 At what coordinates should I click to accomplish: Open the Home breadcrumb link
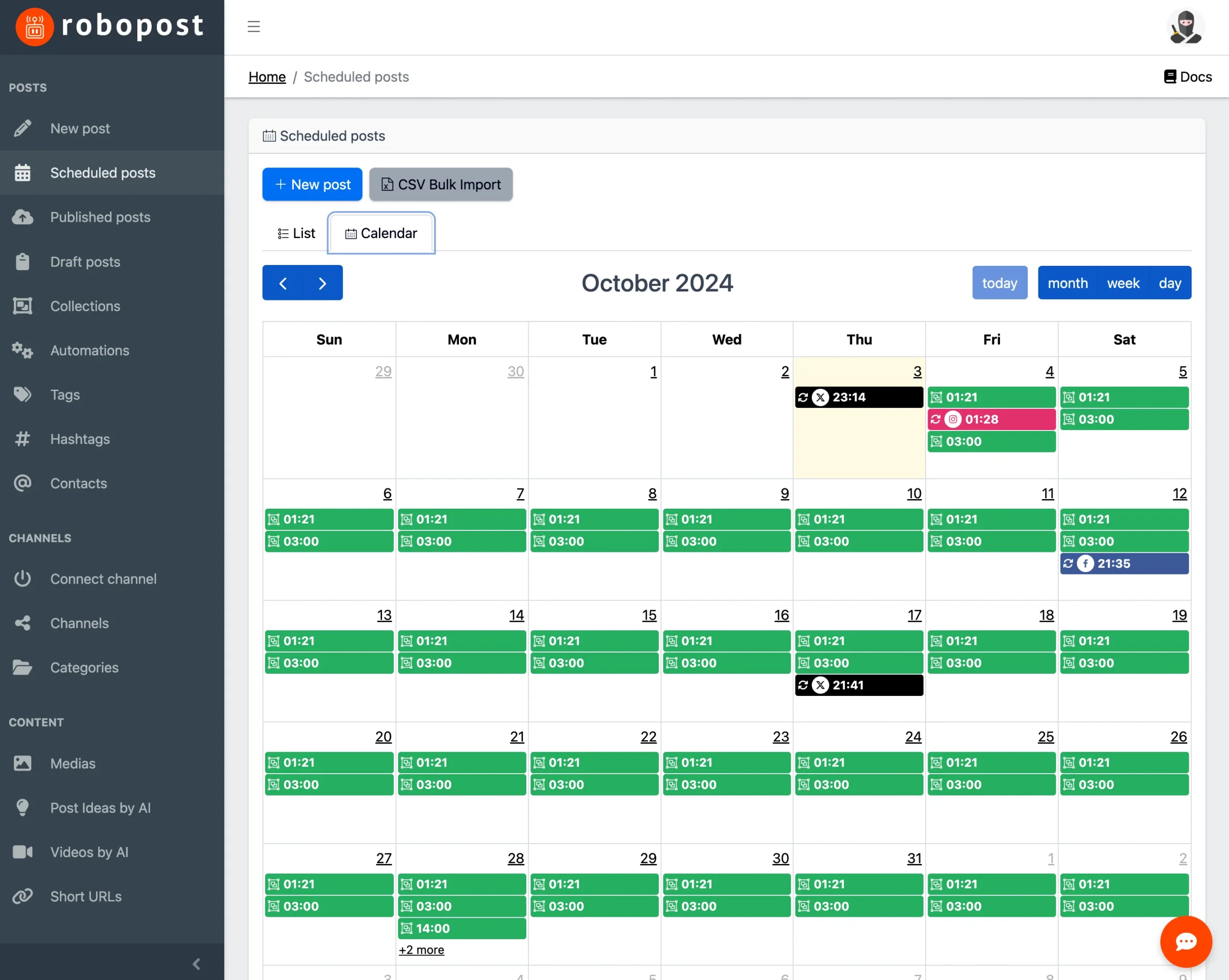click(267, 77)
